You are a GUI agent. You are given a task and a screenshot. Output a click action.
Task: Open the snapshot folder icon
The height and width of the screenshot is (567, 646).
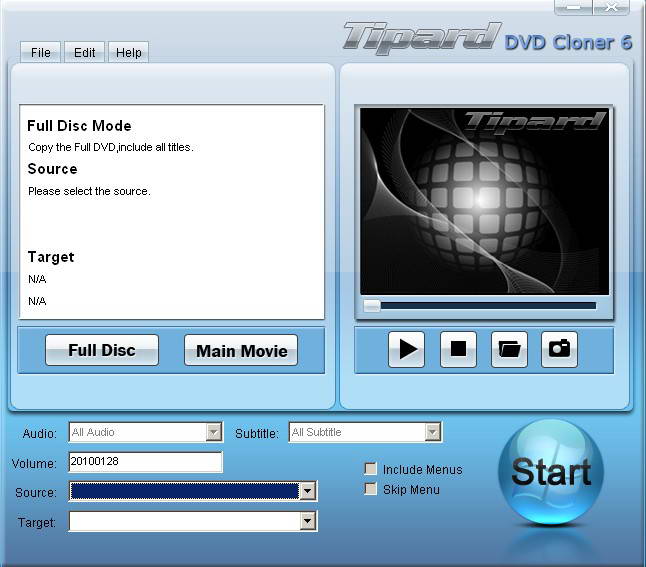click(509, 349)
